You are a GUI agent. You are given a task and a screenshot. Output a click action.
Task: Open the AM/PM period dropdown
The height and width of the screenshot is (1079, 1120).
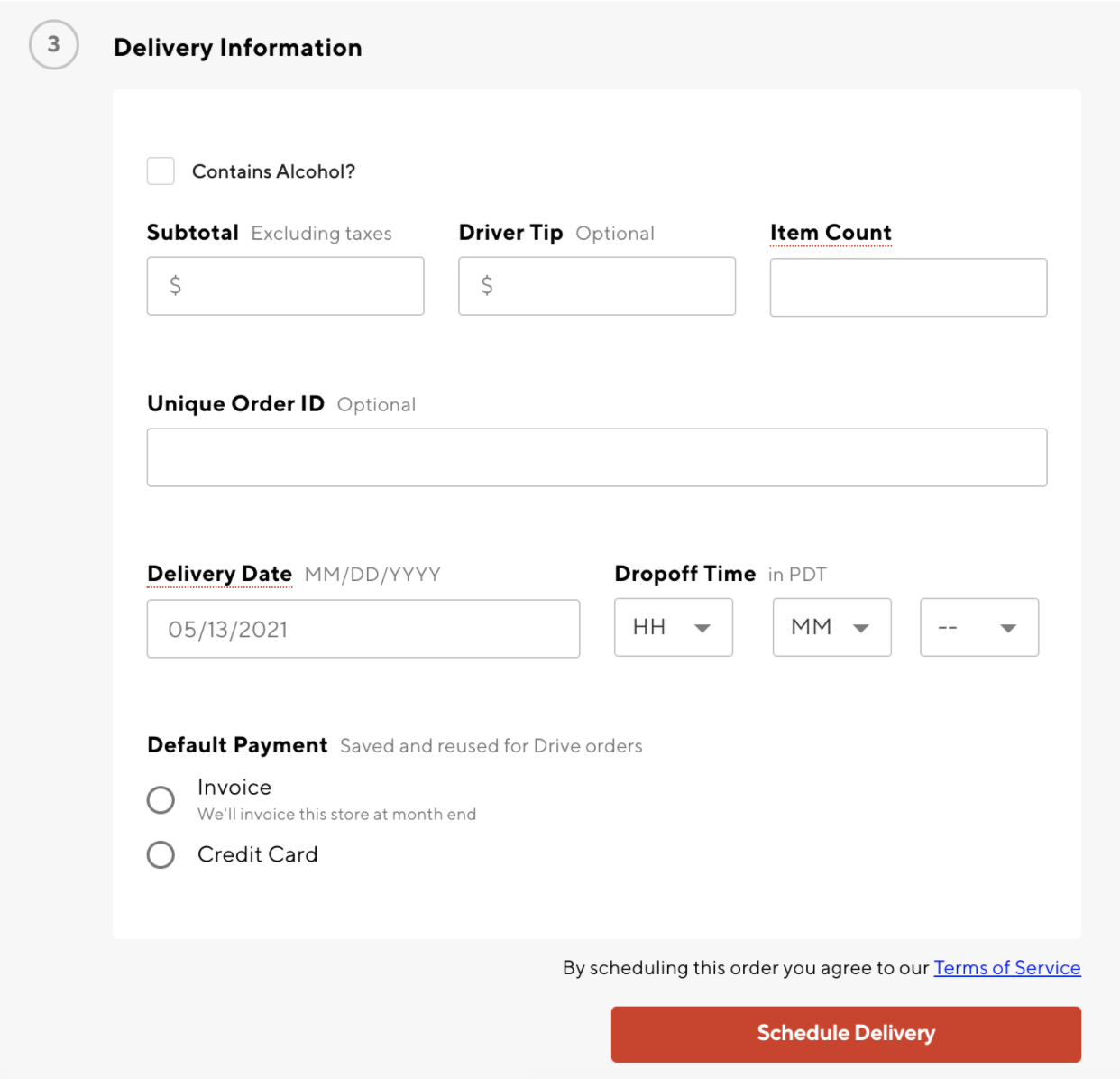pos(979,627)
